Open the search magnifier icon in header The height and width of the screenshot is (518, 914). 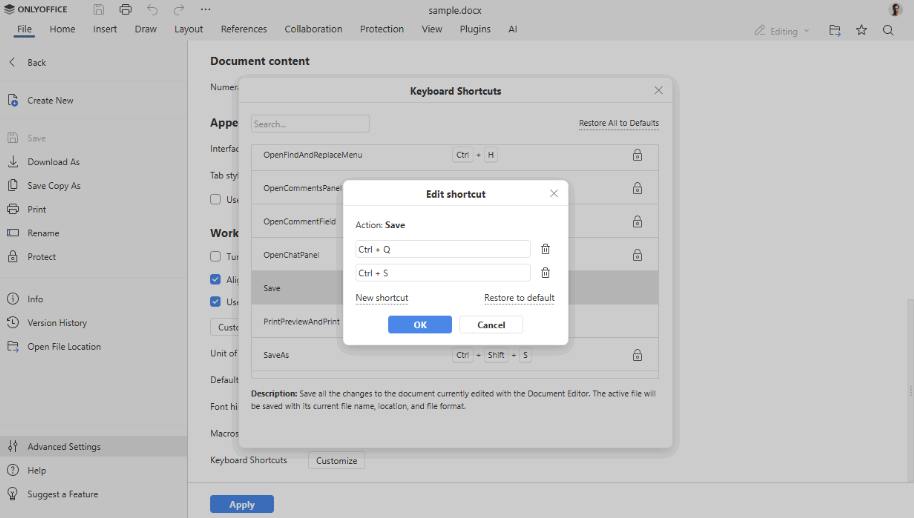[888, 30]
